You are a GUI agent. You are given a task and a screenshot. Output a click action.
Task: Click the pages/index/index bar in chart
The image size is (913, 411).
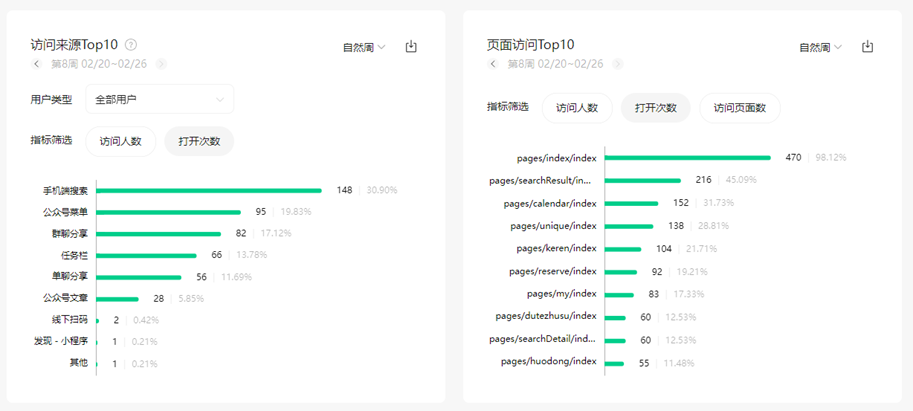point(688,157)
